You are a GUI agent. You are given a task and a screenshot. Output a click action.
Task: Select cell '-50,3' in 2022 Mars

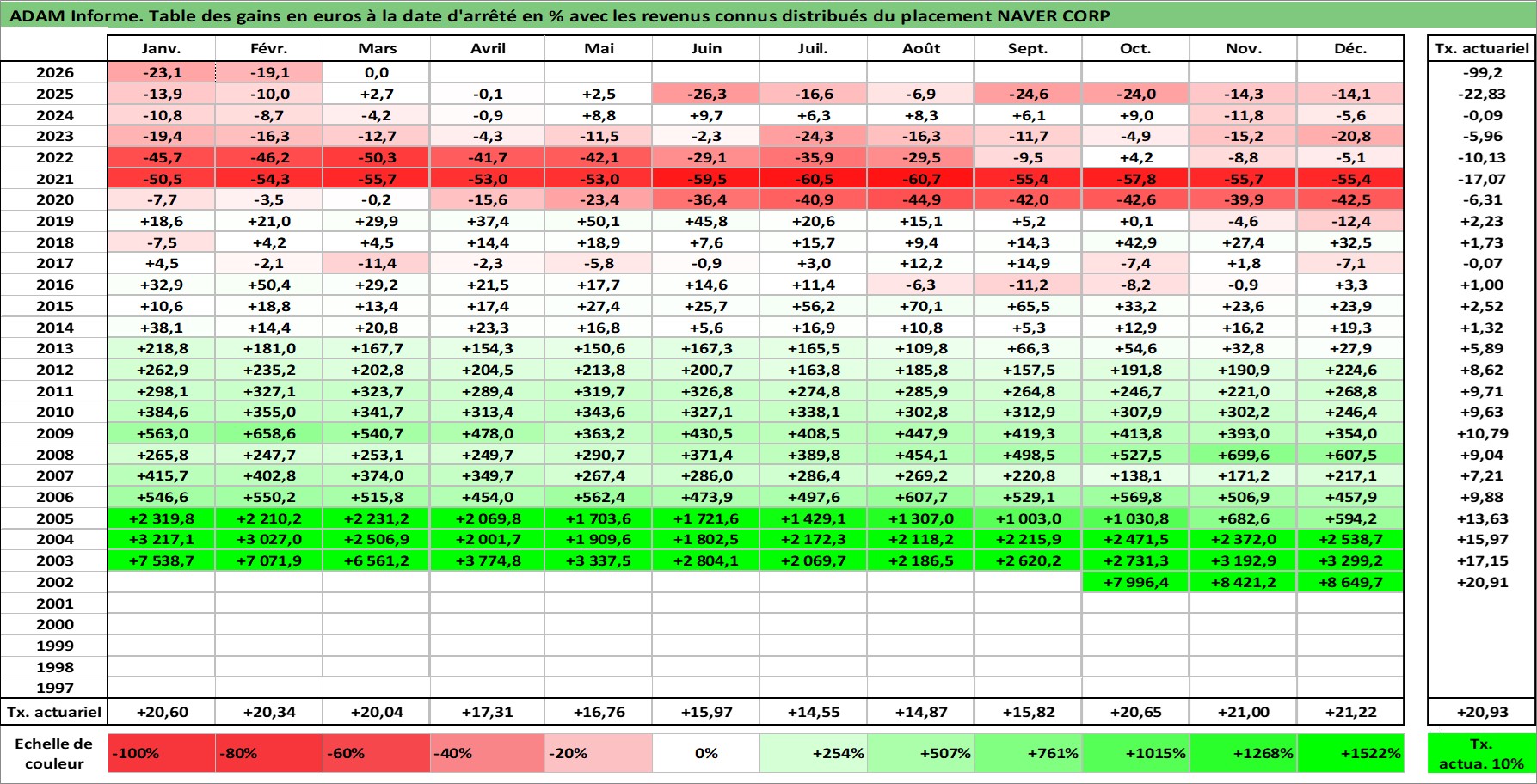pyautogui.click(x=377, y=157)
